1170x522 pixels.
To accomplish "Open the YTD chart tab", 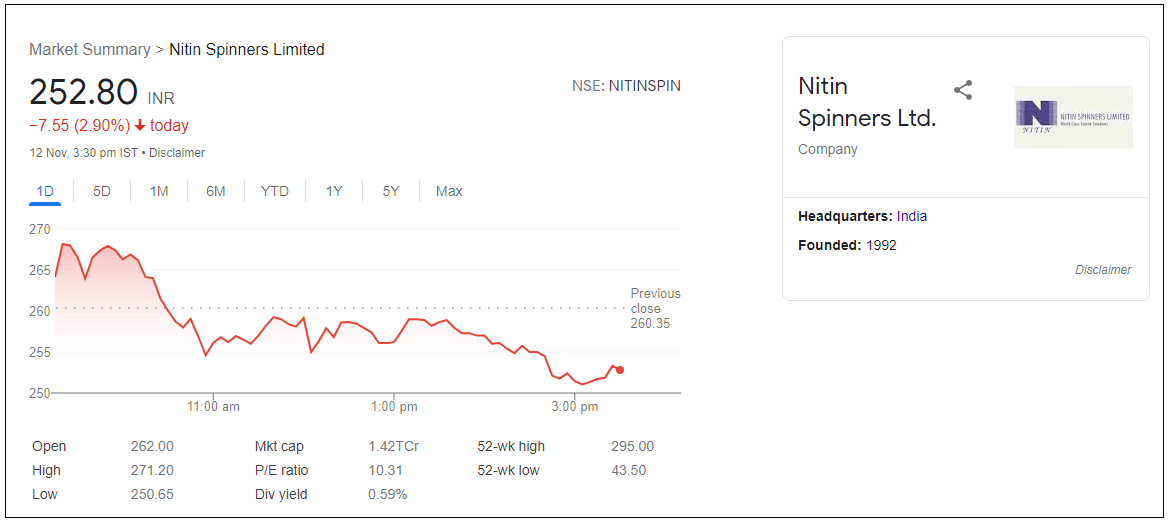I will click(275, 191).
